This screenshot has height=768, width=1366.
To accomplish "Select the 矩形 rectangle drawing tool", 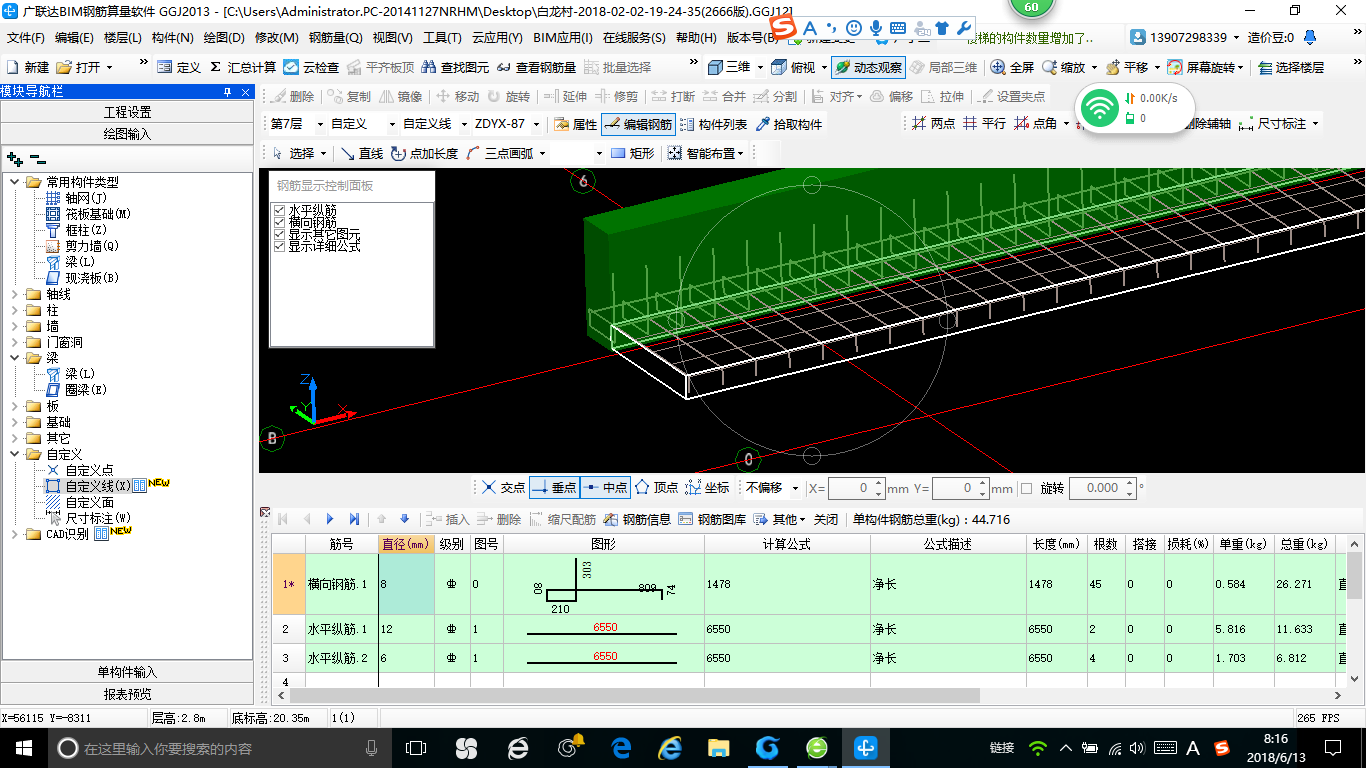I will [632, 153].
